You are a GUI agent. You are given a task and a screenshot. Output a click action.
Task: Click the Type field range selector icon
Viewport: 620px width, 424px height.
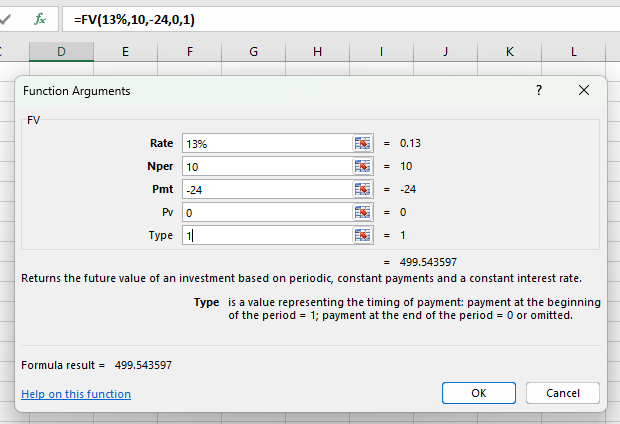(362, 235)
